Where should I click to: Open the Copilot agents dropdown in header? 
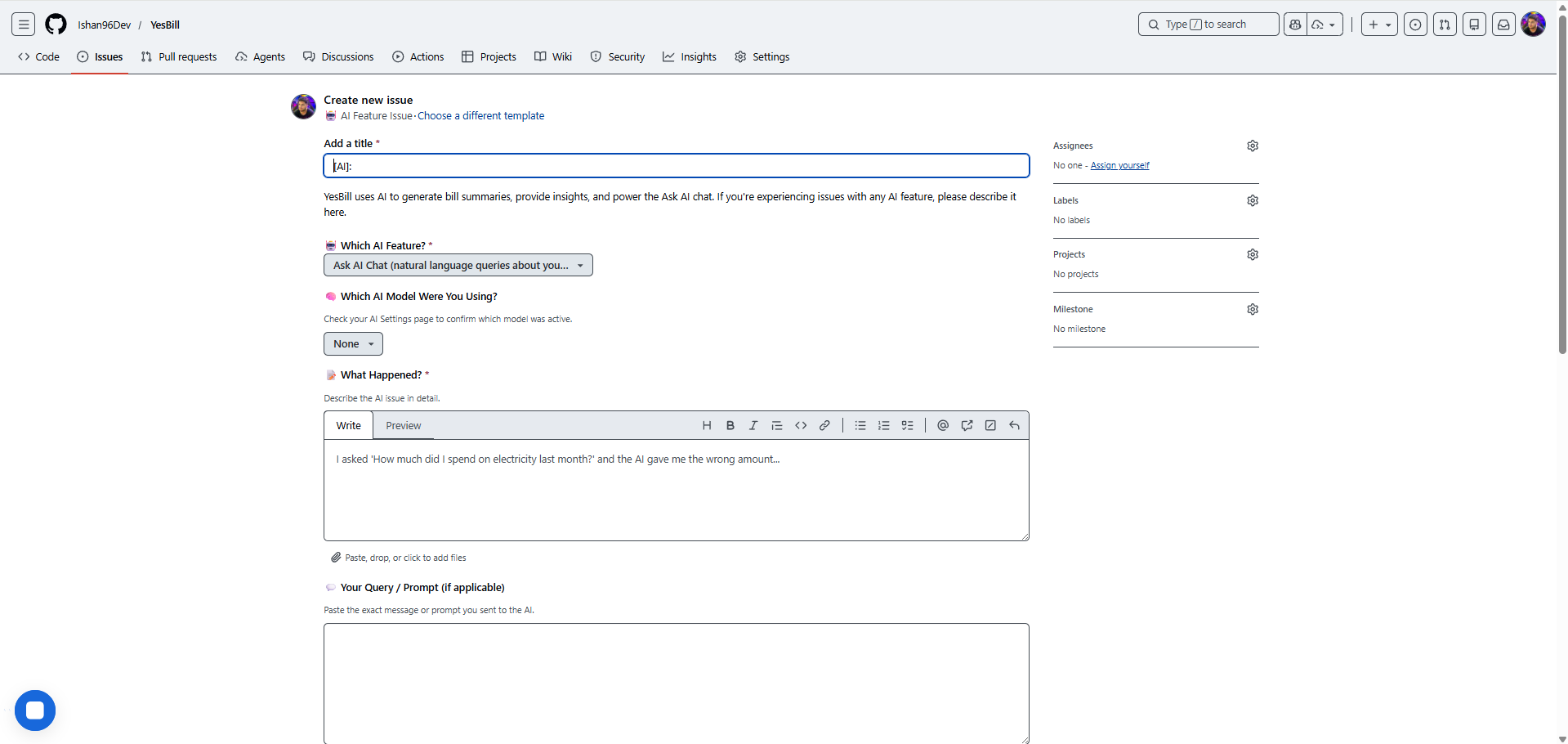click(x=1325, y=25)
